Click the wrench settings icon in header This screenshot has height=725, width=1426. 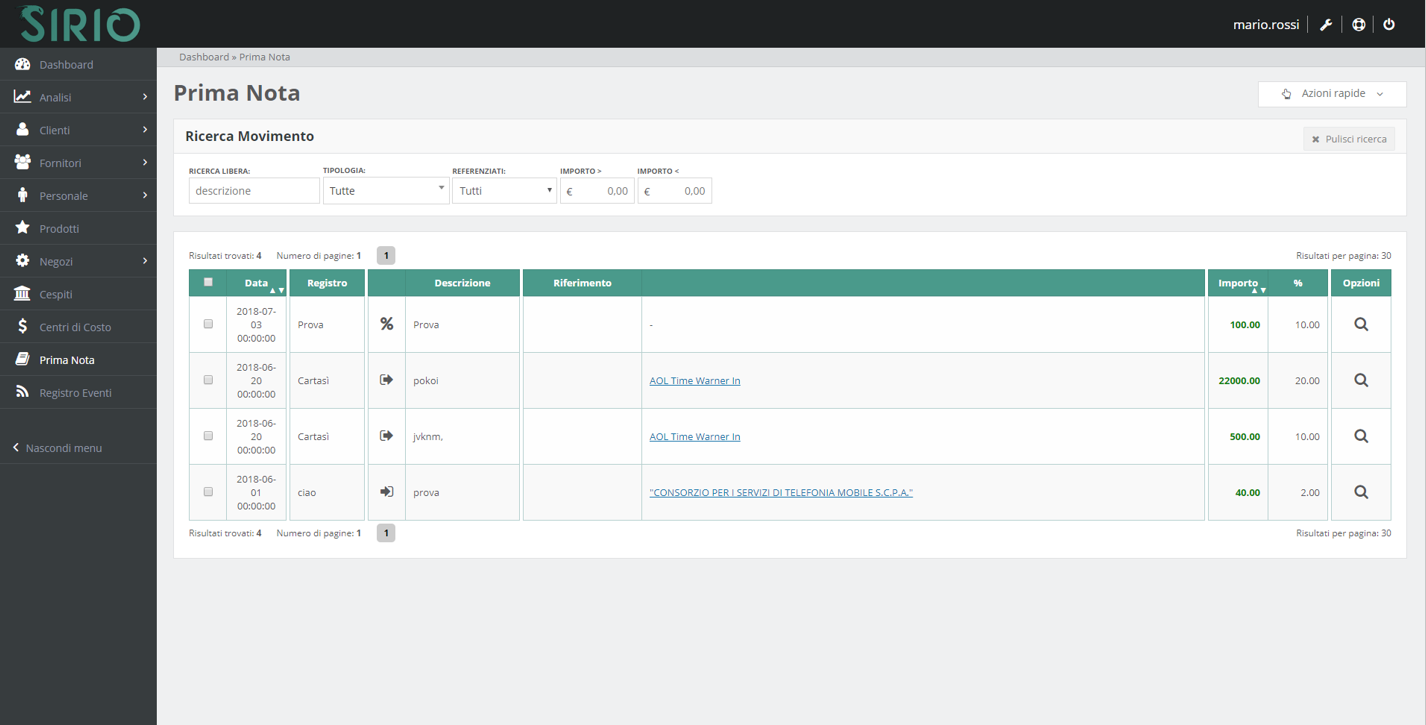click(x=1325, y=25)
